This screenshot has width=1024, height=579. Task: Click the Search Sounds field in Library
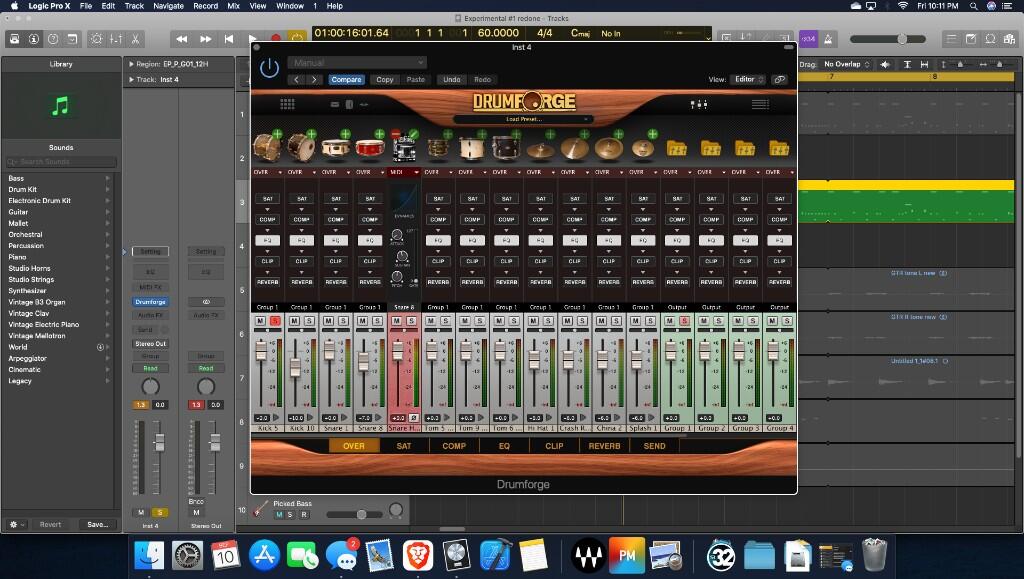[x=61, y=161]
